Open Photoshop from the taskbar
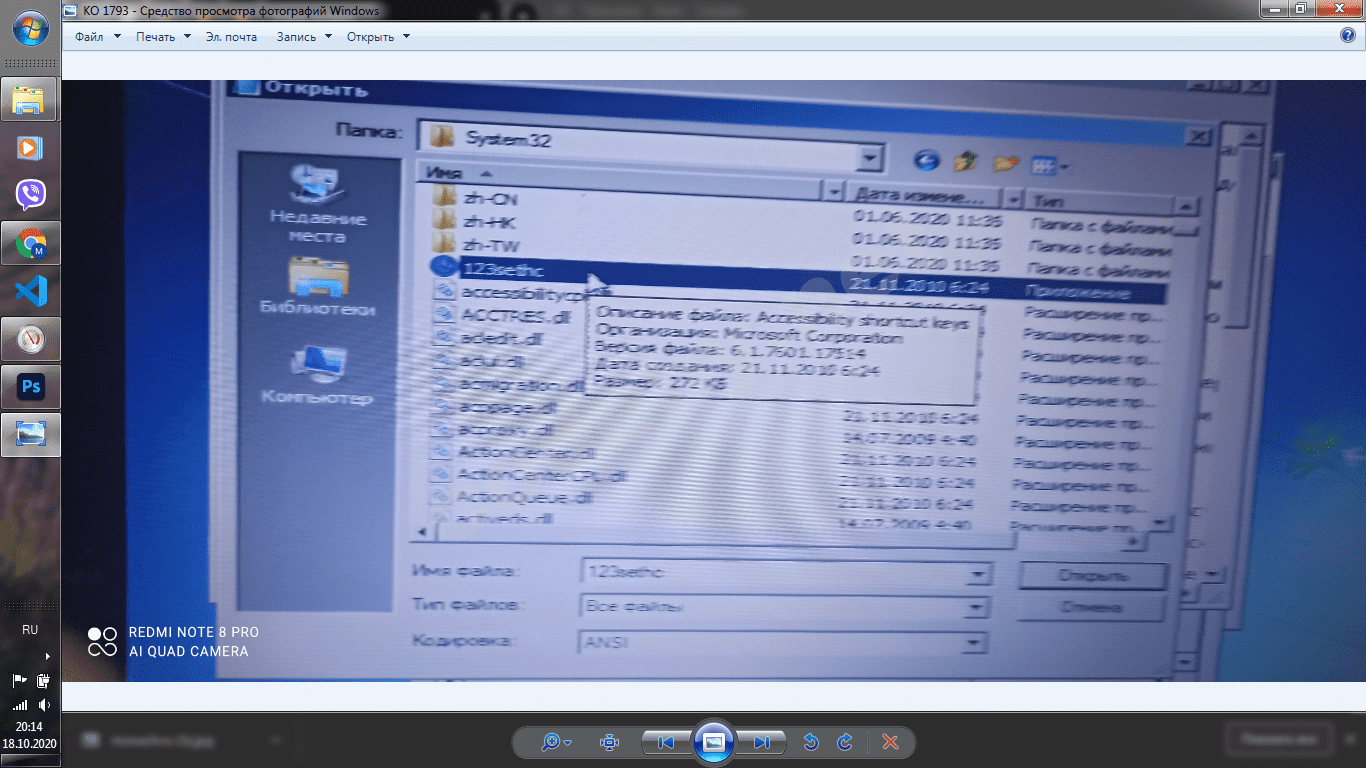 tap(30, 387)
